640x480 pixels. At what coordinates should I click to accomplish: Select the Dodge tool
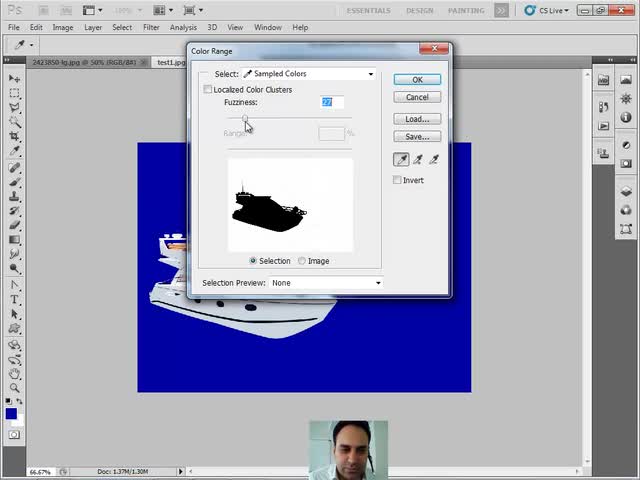point(14,268)
